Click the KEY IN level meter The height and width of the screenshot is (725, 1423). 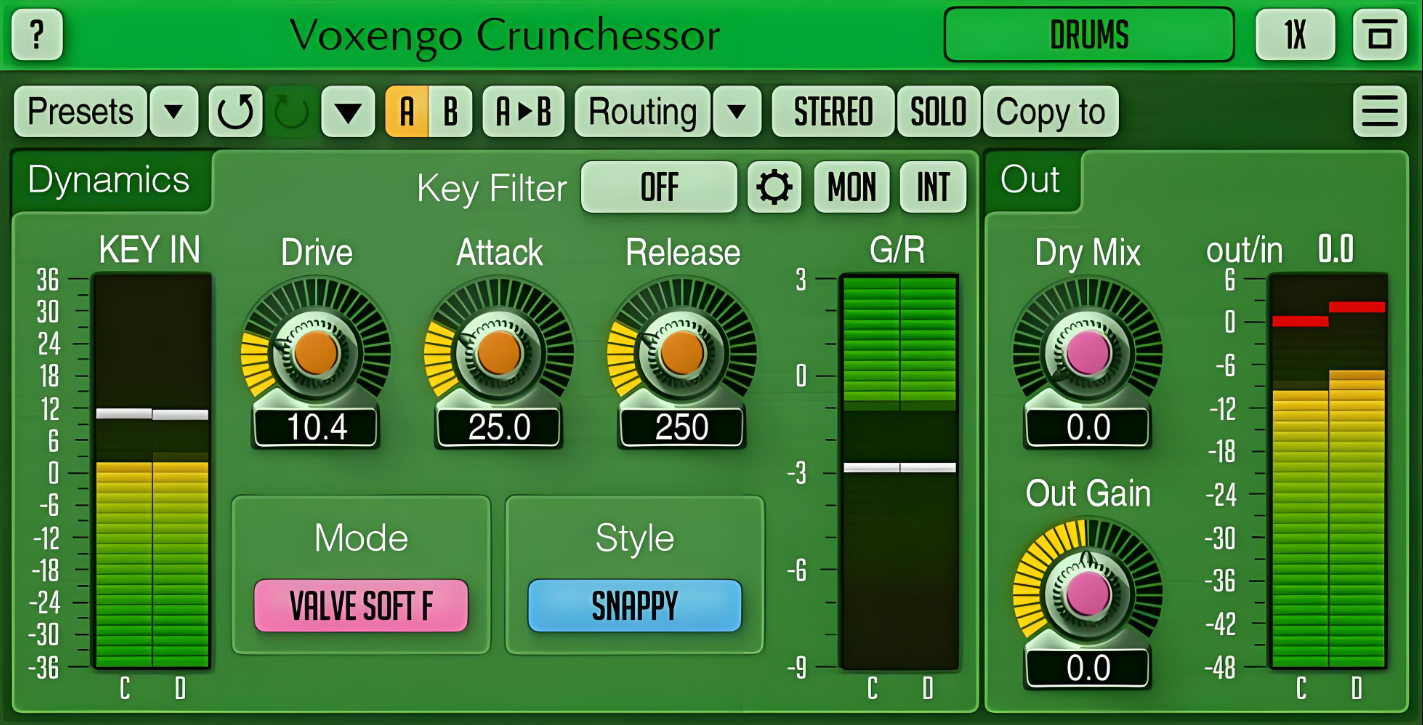[x=152, y=471]
